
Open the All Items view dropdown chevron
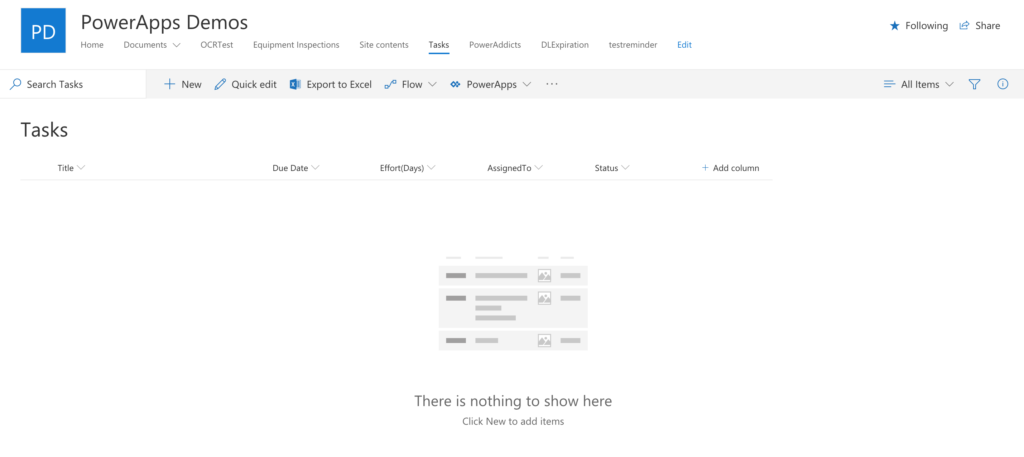pos(950,84)
